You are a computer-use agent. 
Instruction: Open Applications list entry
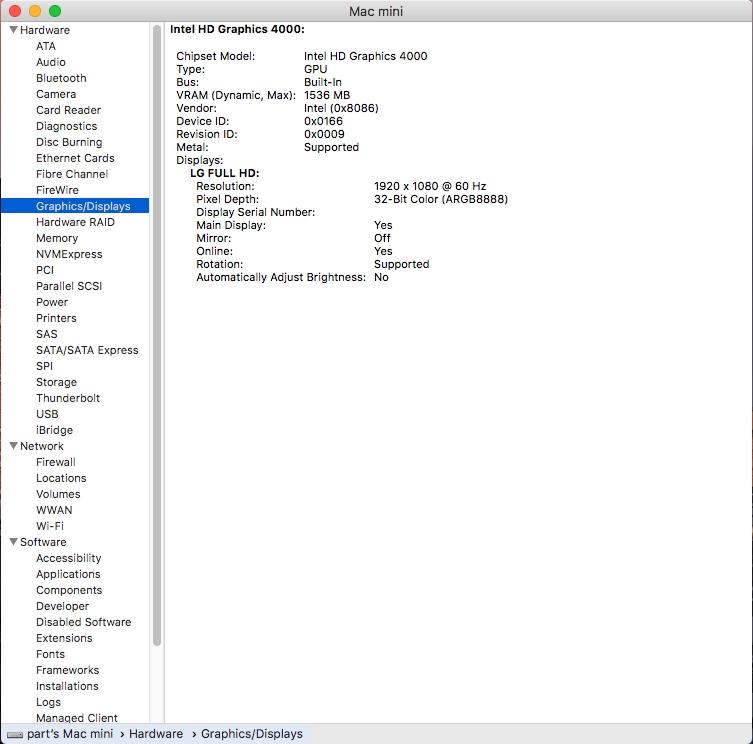(x=68, y=574)
